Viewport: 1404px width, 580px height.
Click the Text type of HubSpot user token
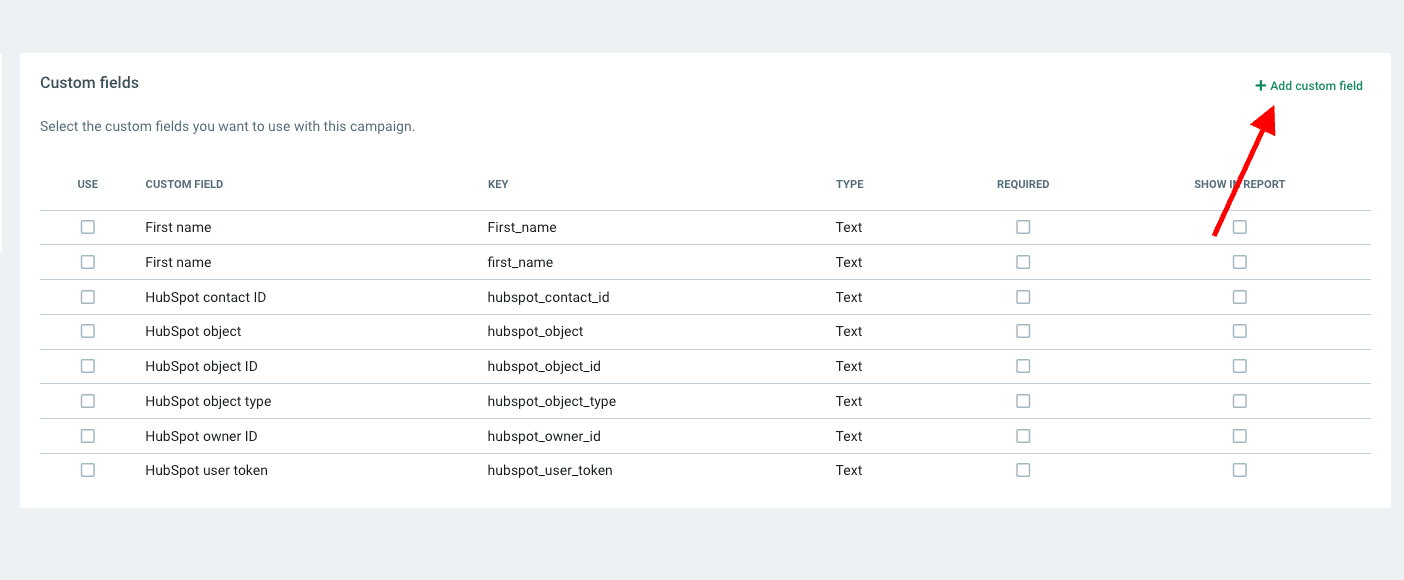click(849, 470)
